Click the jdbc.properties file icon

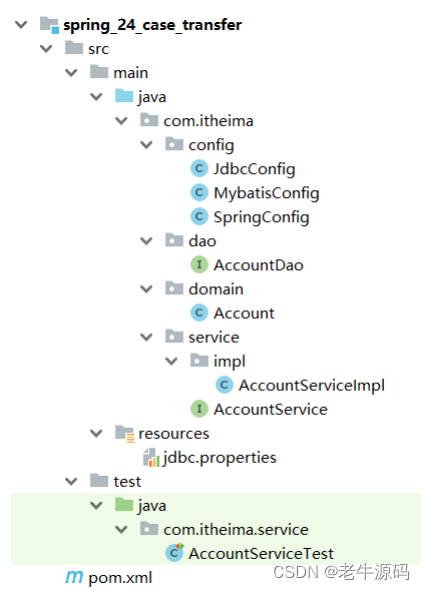tap(151, 457)
